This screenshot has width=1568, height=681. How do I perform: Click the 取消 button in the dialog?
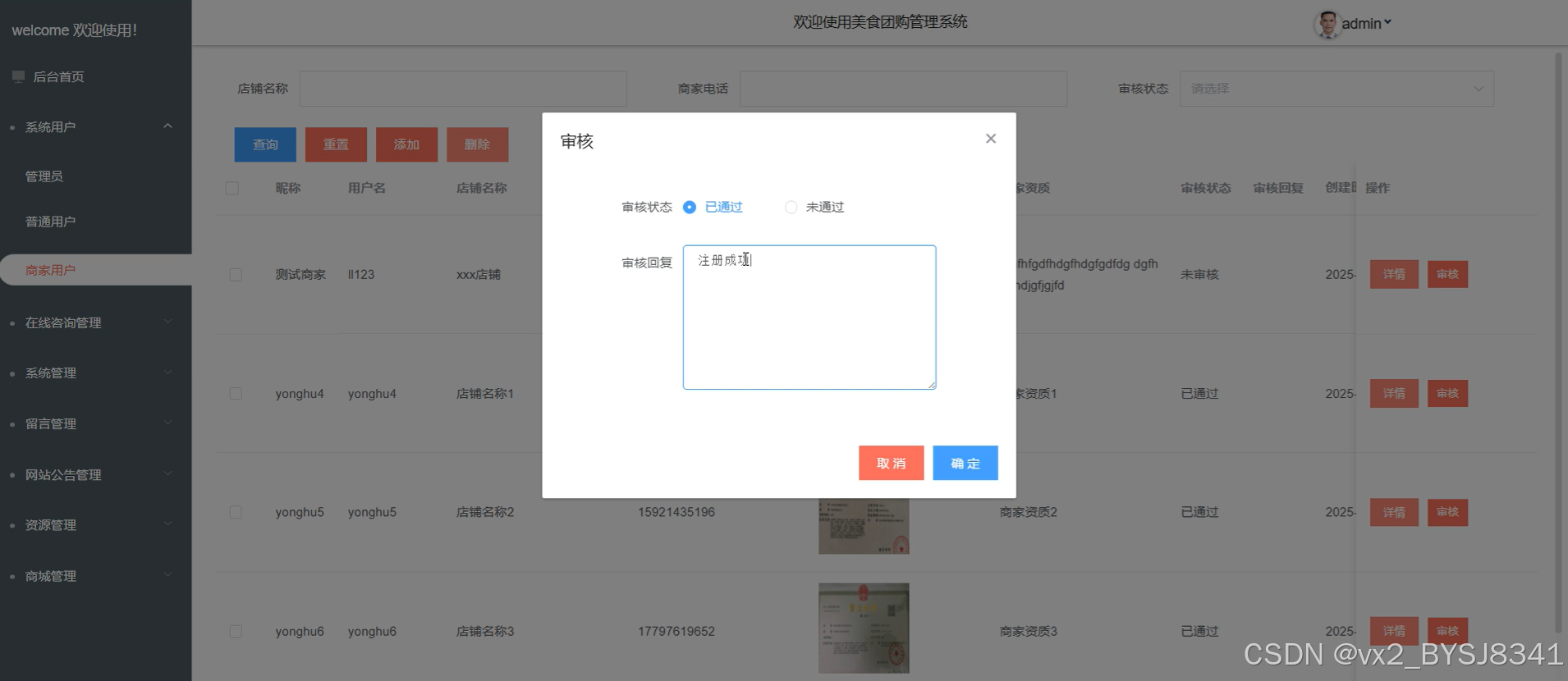892,463
